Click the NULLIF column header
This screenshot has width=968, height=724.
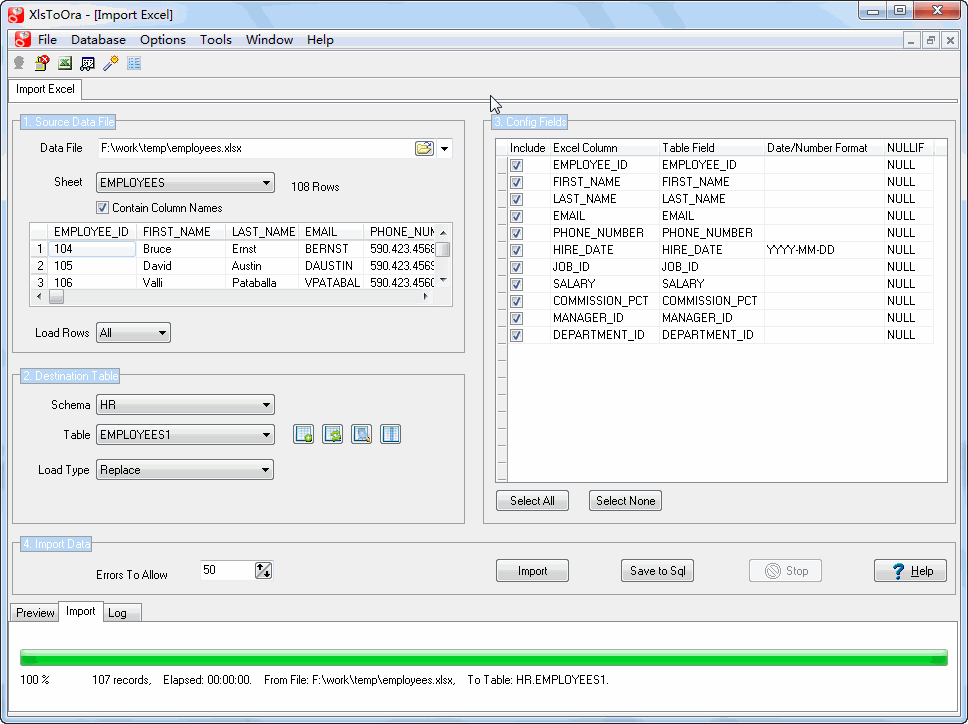coord(908,148)
